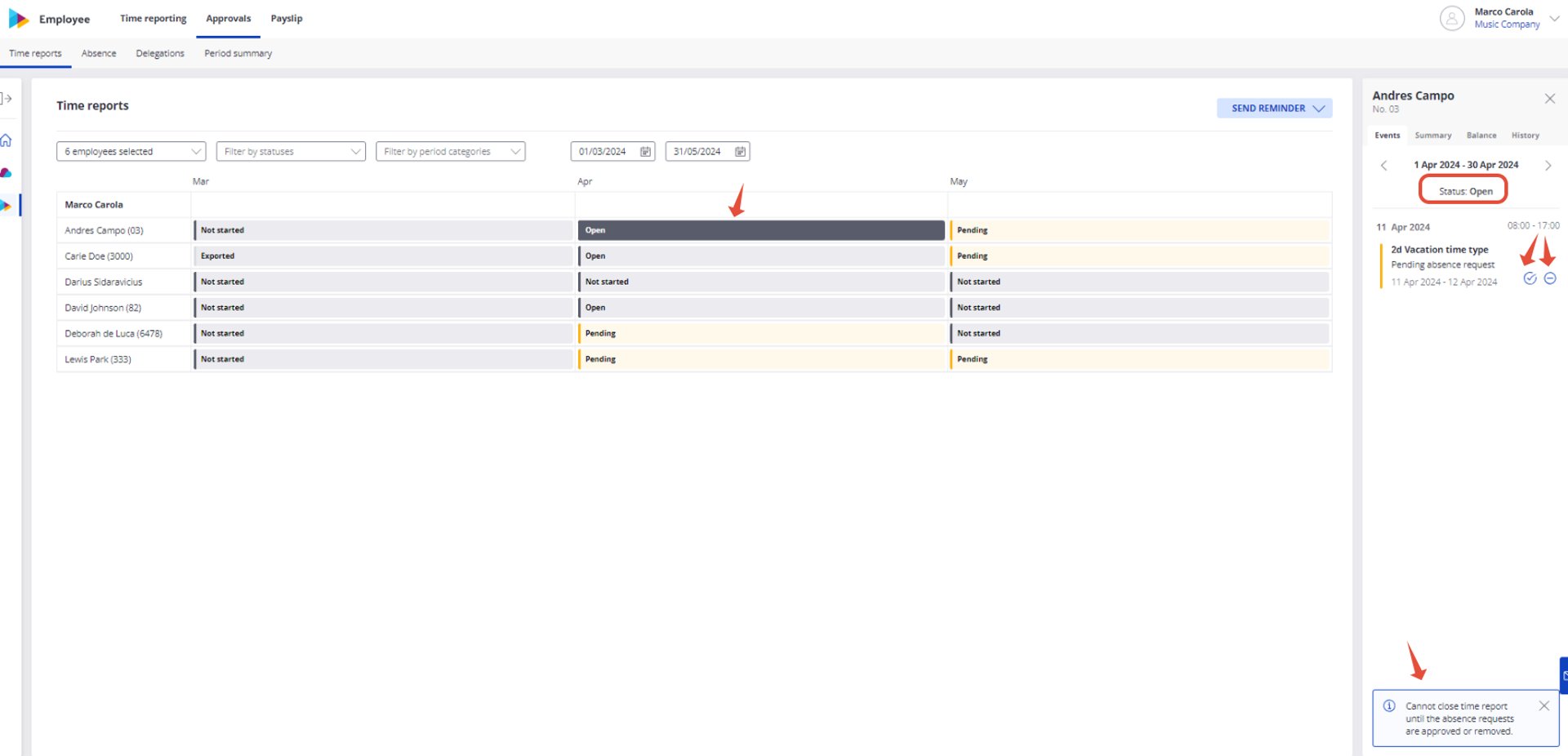Switch to the Time reports subtab

(x=35, y=54)
